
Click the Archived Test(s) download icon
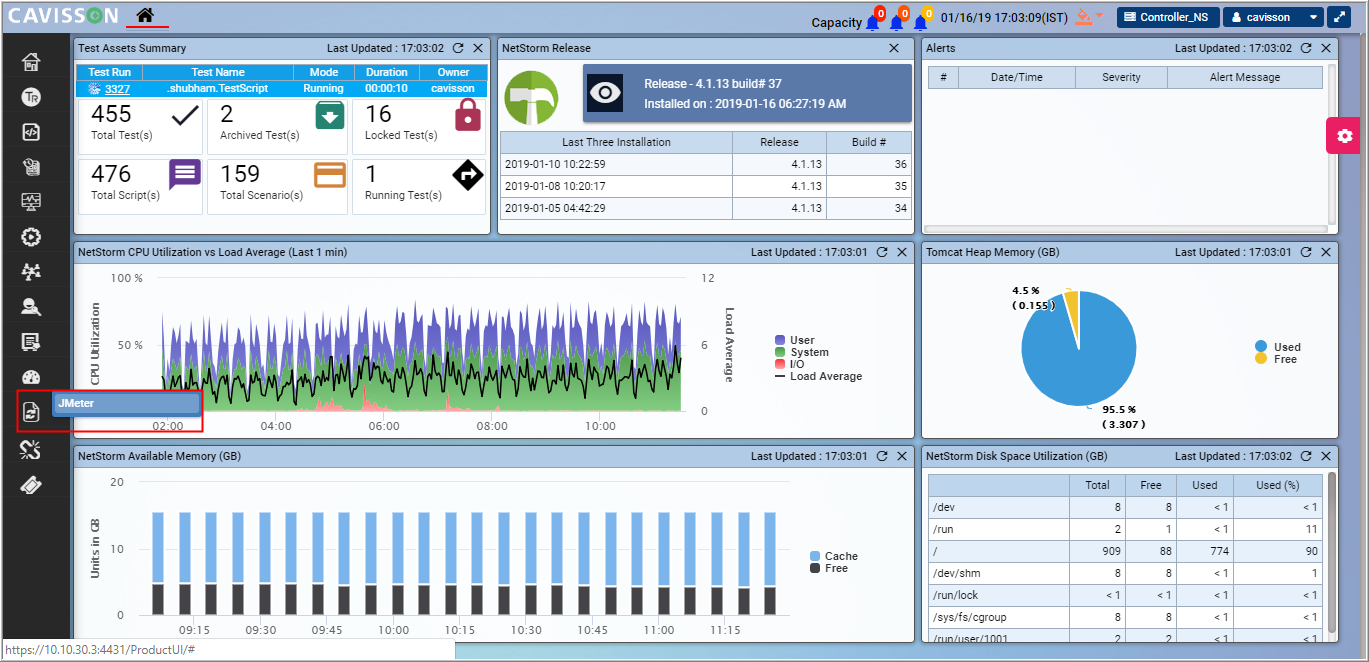[x=330, y=116]
